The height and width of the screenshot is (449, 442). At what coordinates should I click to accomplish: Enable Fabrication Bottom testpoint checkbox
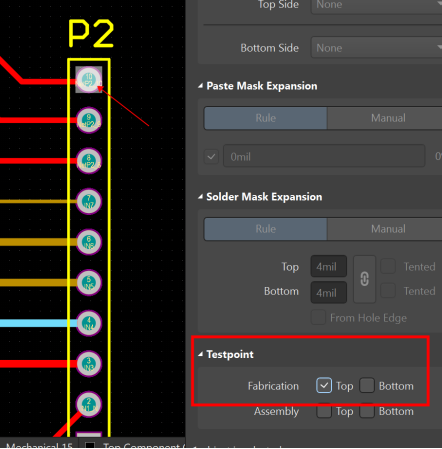[367, 386]
